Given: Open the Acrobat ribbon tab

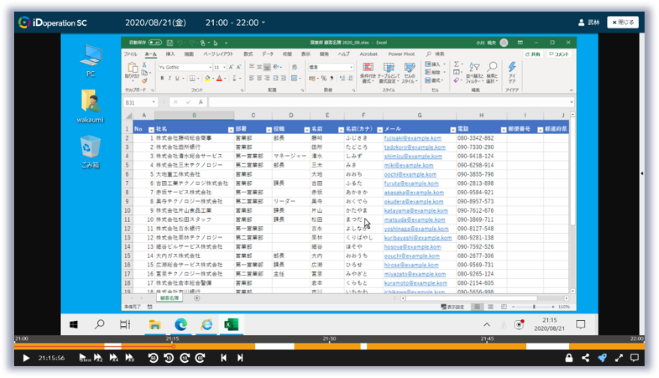Looking at the screenshot, I should (368, 54).
